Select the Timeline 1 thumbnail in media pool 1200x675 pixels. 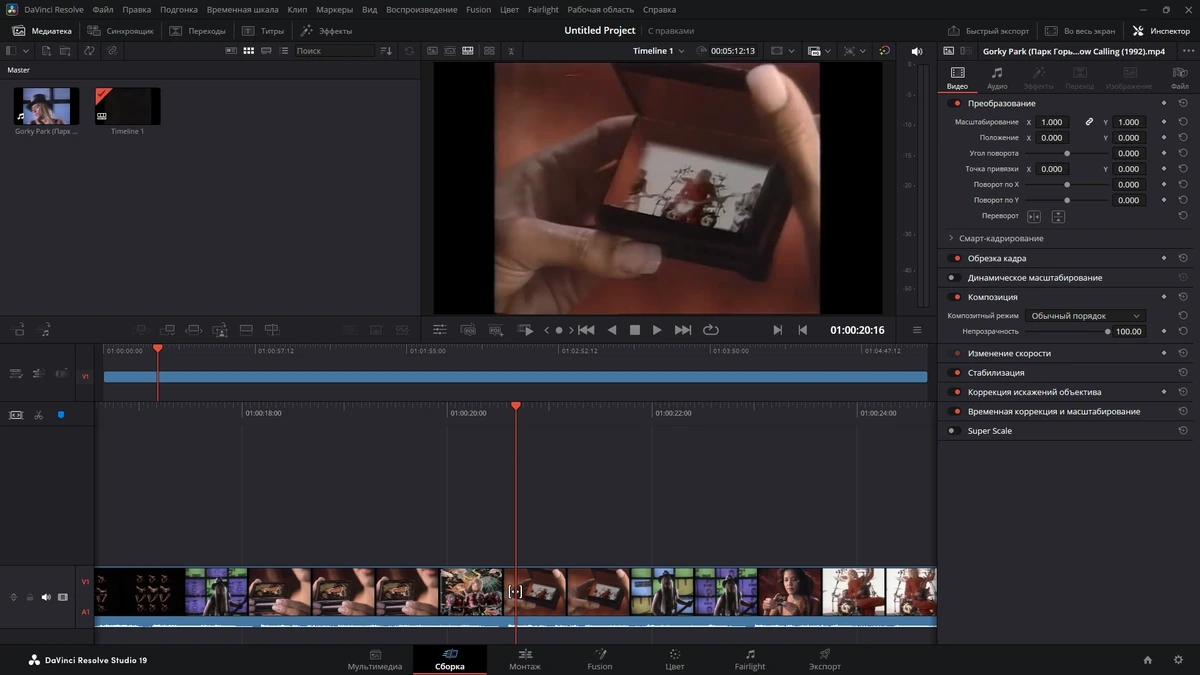(x=127, y=106)
